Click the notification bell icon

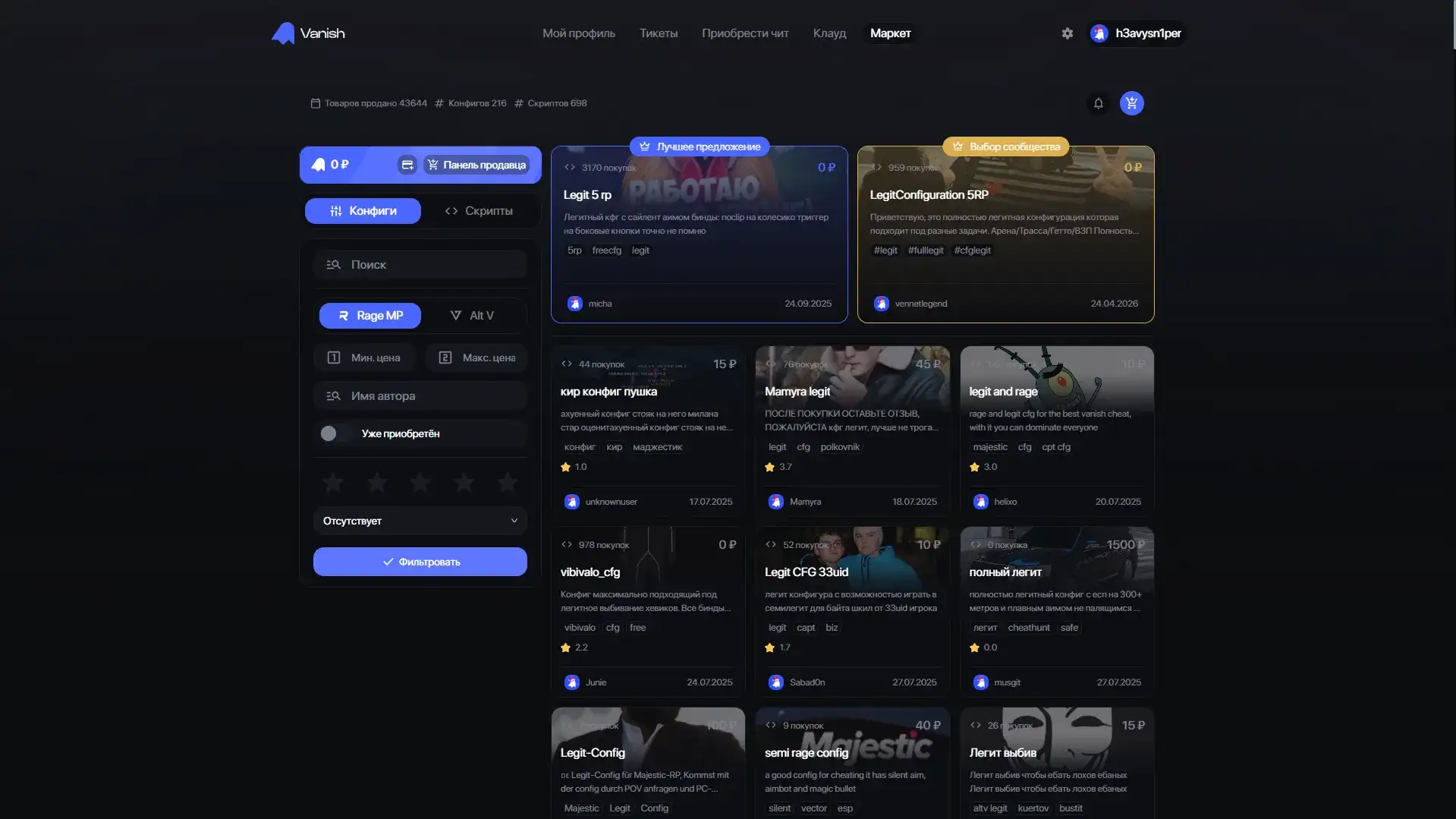coord(1098,103)
